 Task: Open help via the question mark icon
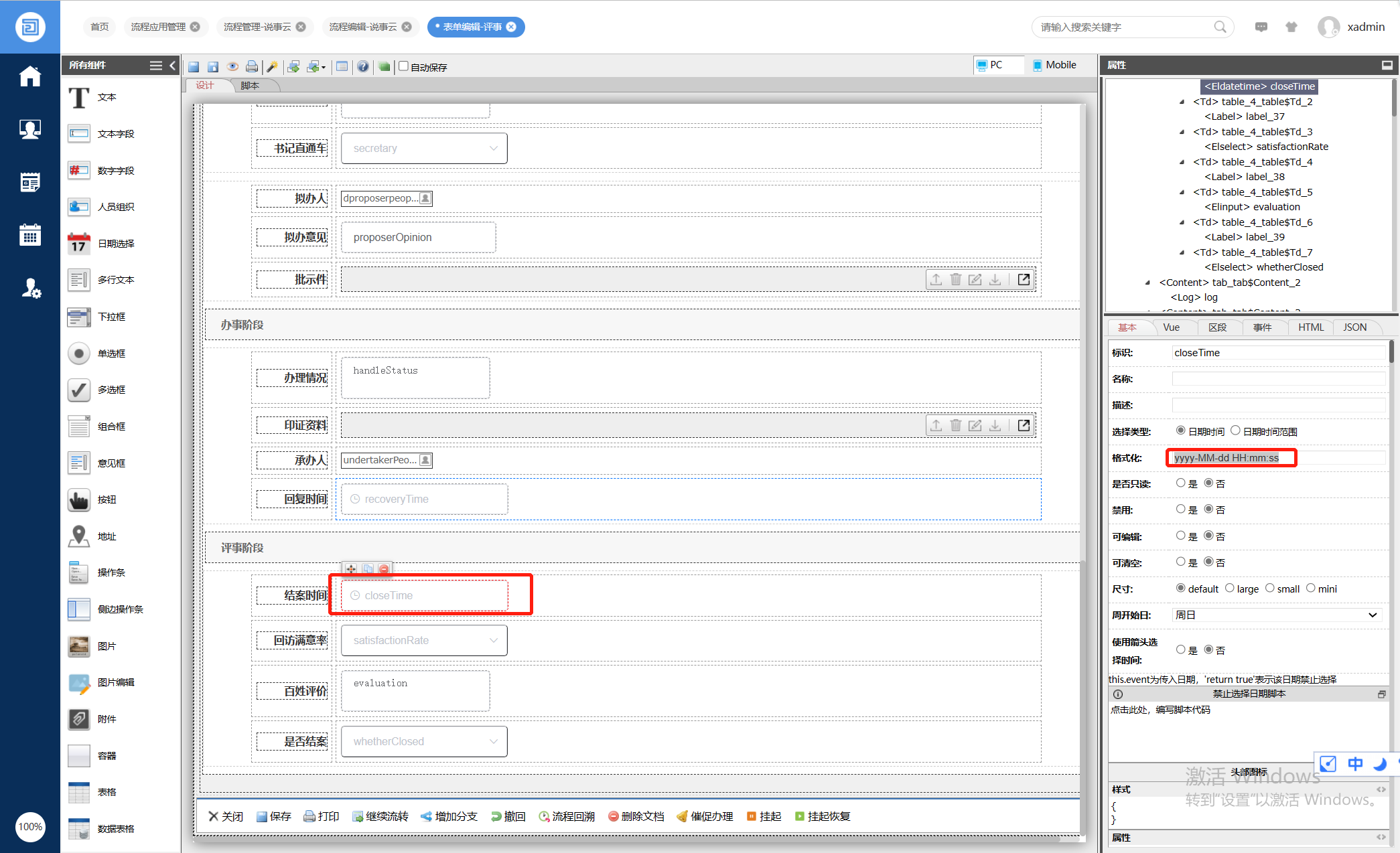(x=363, y=66)
